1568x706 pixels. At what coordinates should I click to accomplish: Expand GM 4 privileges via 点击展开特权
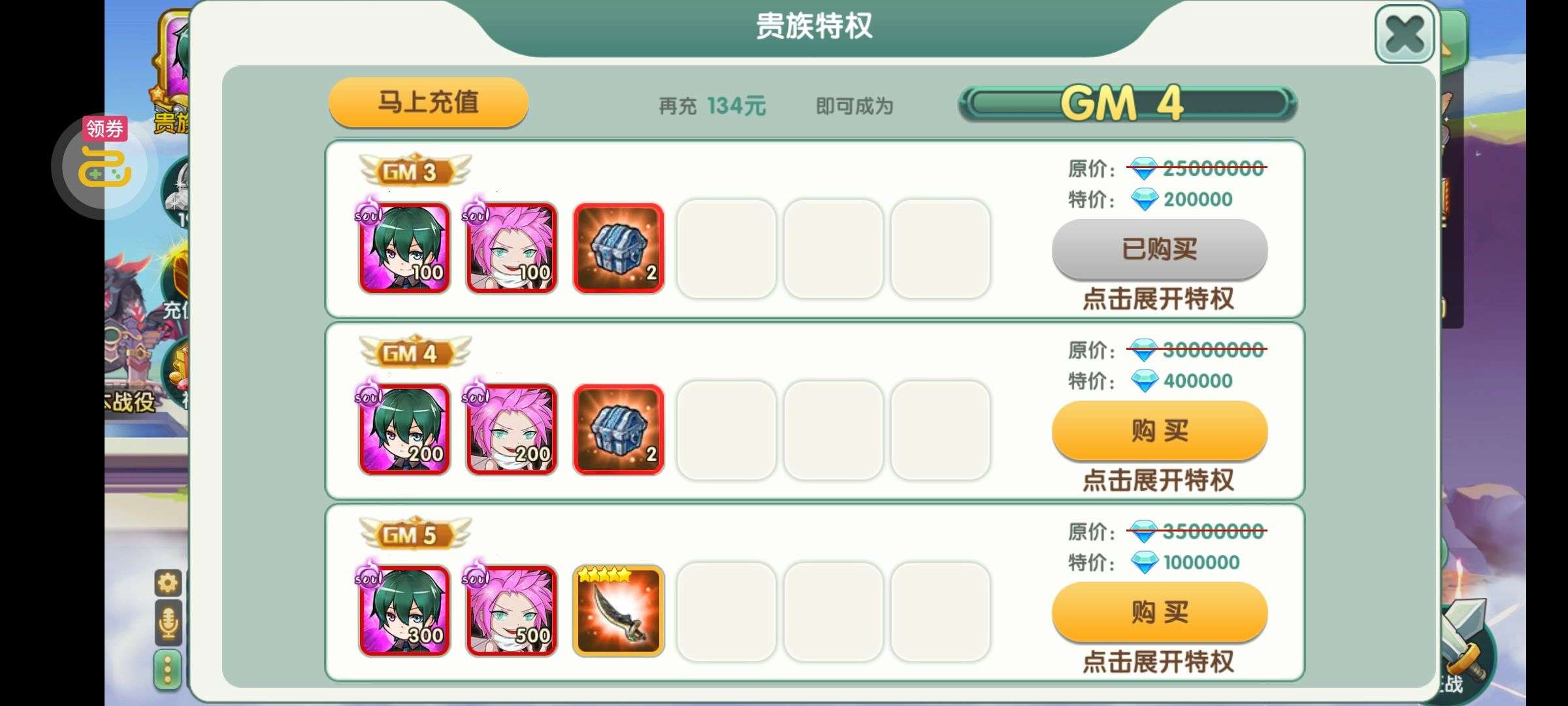point(1158,480)
